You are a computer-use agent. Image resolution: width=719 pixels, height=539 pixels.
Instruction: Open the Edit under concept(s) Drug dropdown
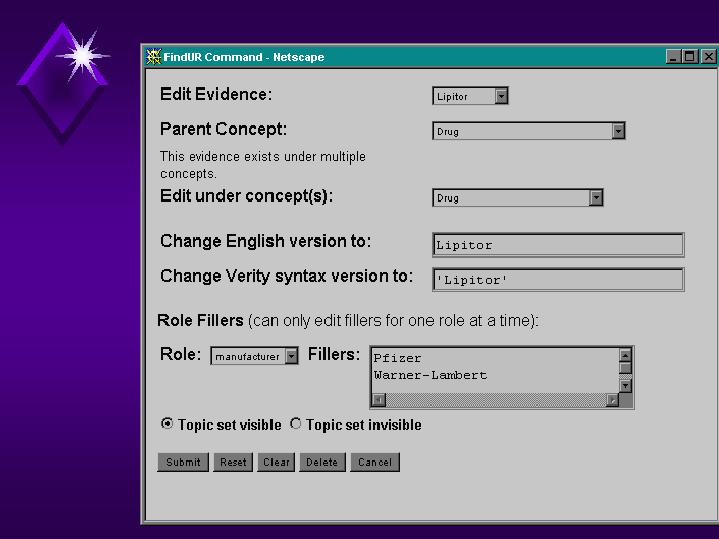coord(518,198)
